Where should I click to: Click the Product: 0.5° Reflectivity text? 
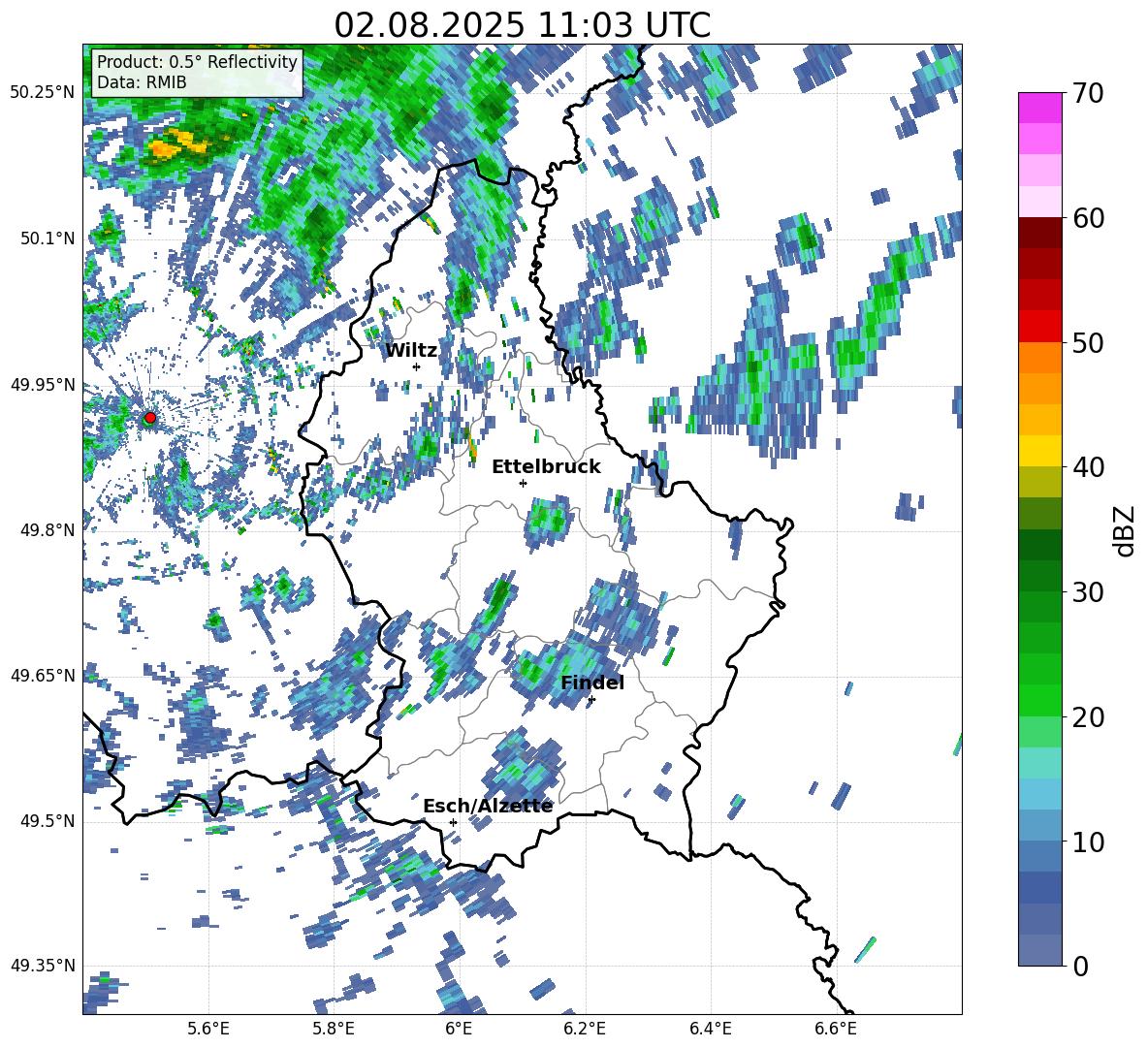pos(197,62)
